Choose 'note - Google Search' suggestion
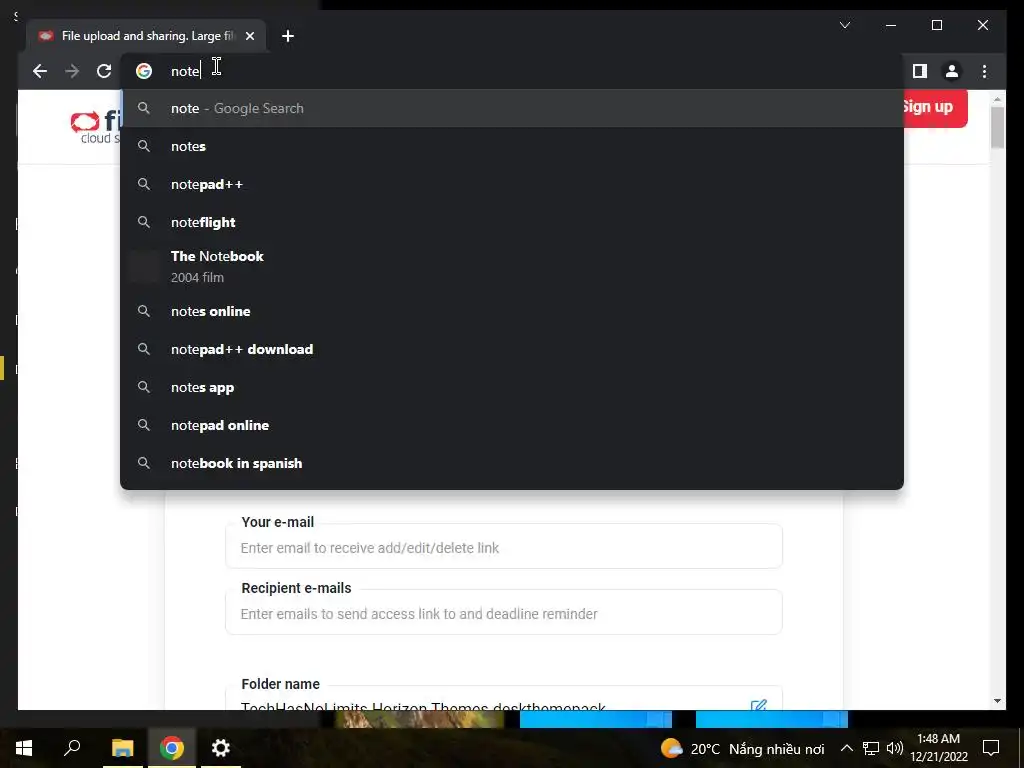Screen dimensions: 1024x768 (x=512, y=108)
